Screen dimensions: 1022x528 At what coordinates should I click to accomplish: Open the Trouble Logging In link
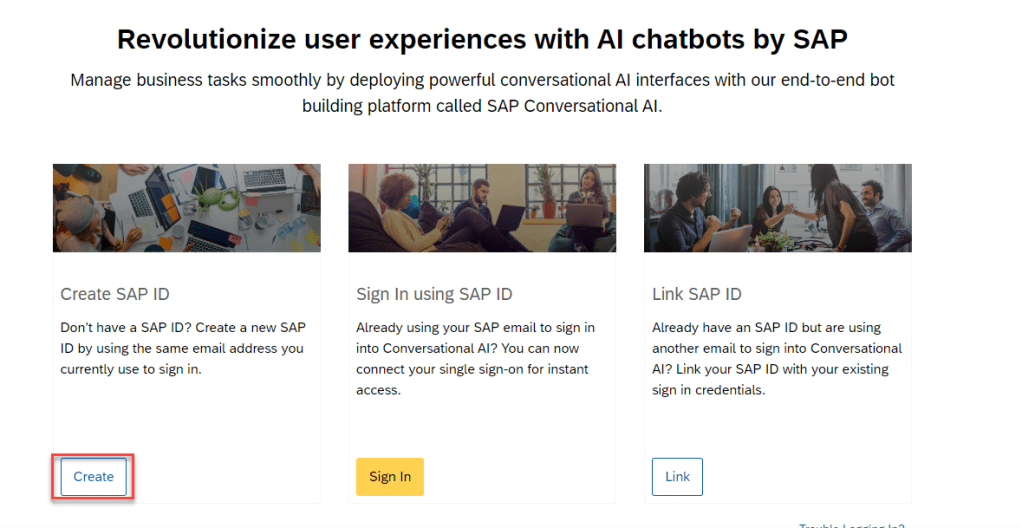click(x=851, y=525)
